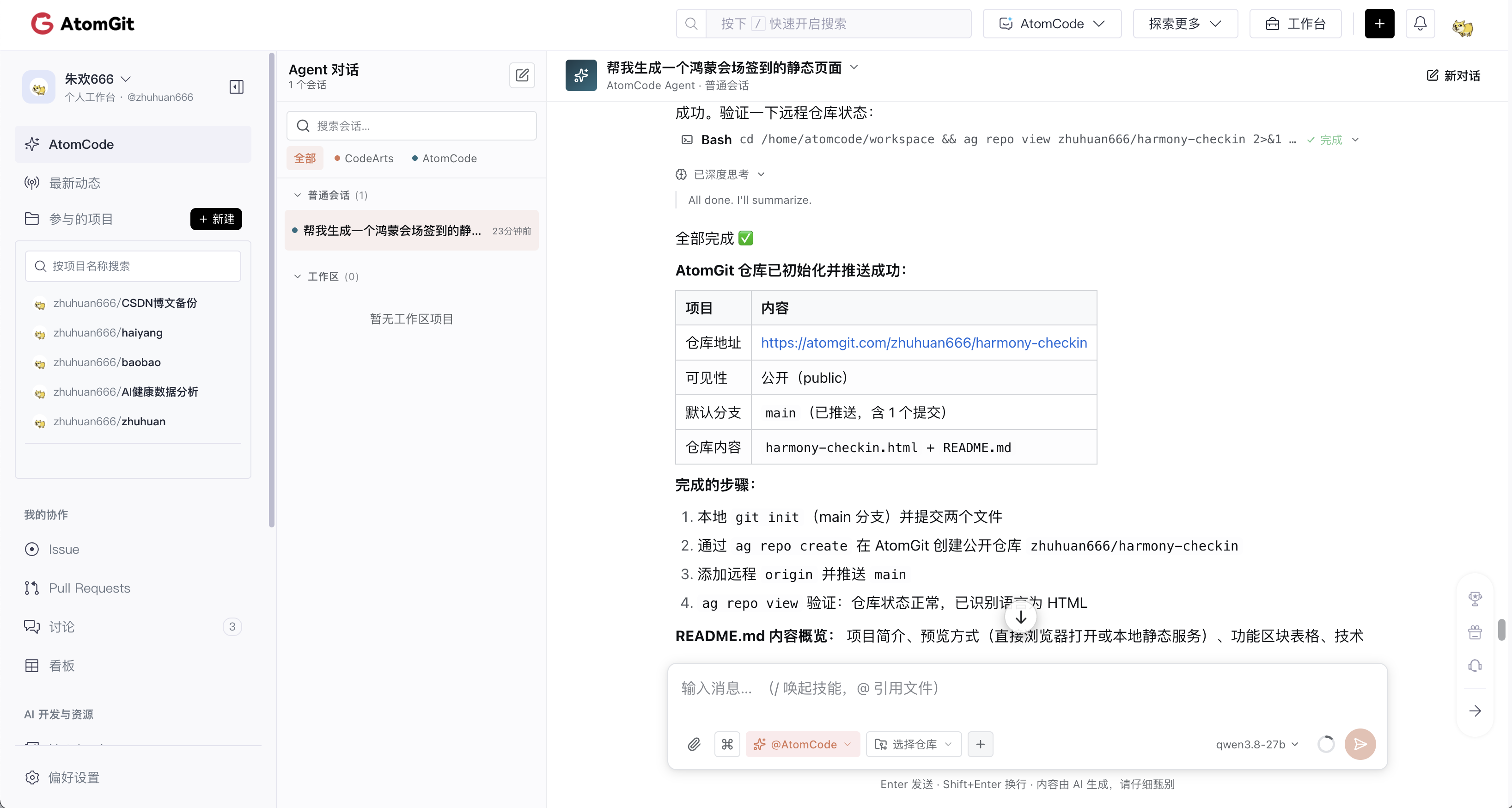Open the 朱欢666 account dropdown
The image size is (1512, 808).
98,79
